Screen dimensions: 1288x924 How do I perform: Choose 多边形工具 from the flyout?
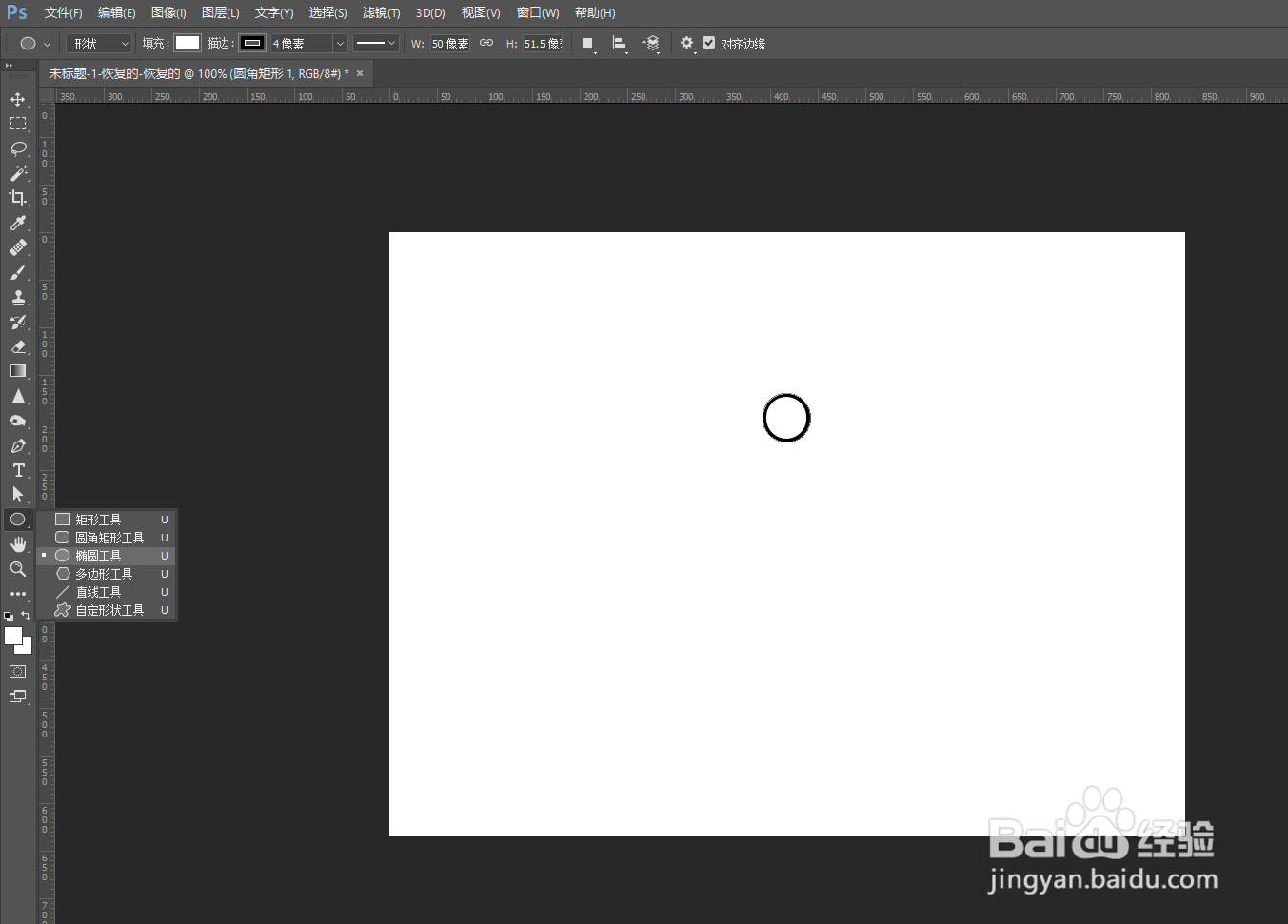pos(106,574)
